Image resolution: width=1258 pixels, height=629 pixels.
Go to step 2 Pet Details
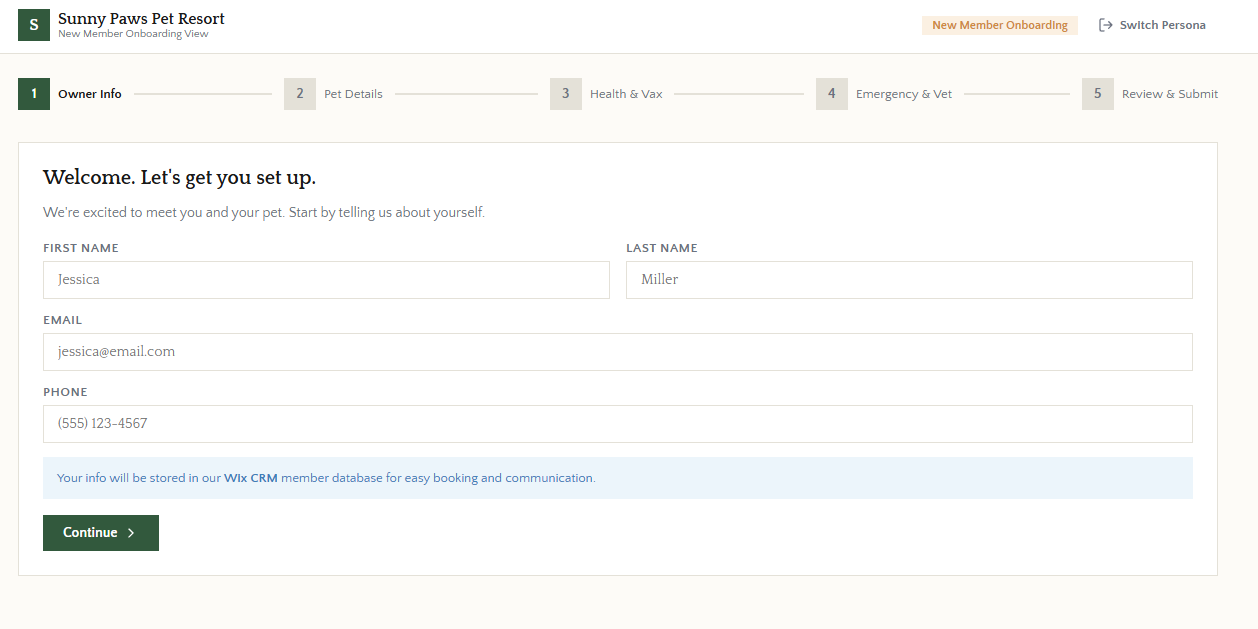(334, 94)
